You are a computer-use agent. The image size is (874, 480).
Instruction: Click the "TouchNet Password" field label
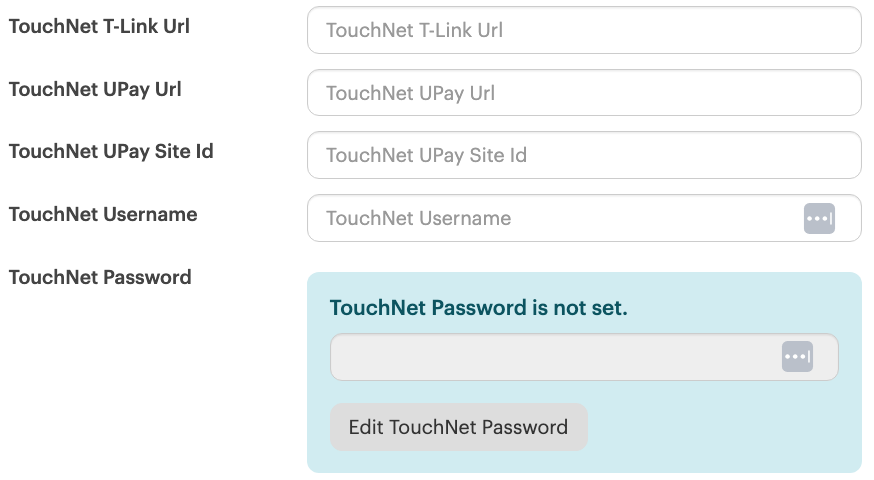coord(100,277)
